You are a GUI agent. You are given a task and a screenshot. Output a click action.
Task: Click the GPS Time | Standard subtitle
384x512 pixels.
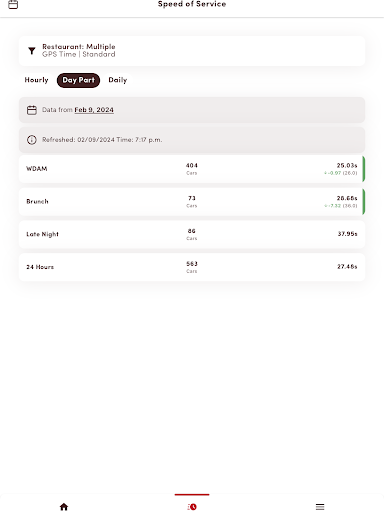(x=79, y=54)
